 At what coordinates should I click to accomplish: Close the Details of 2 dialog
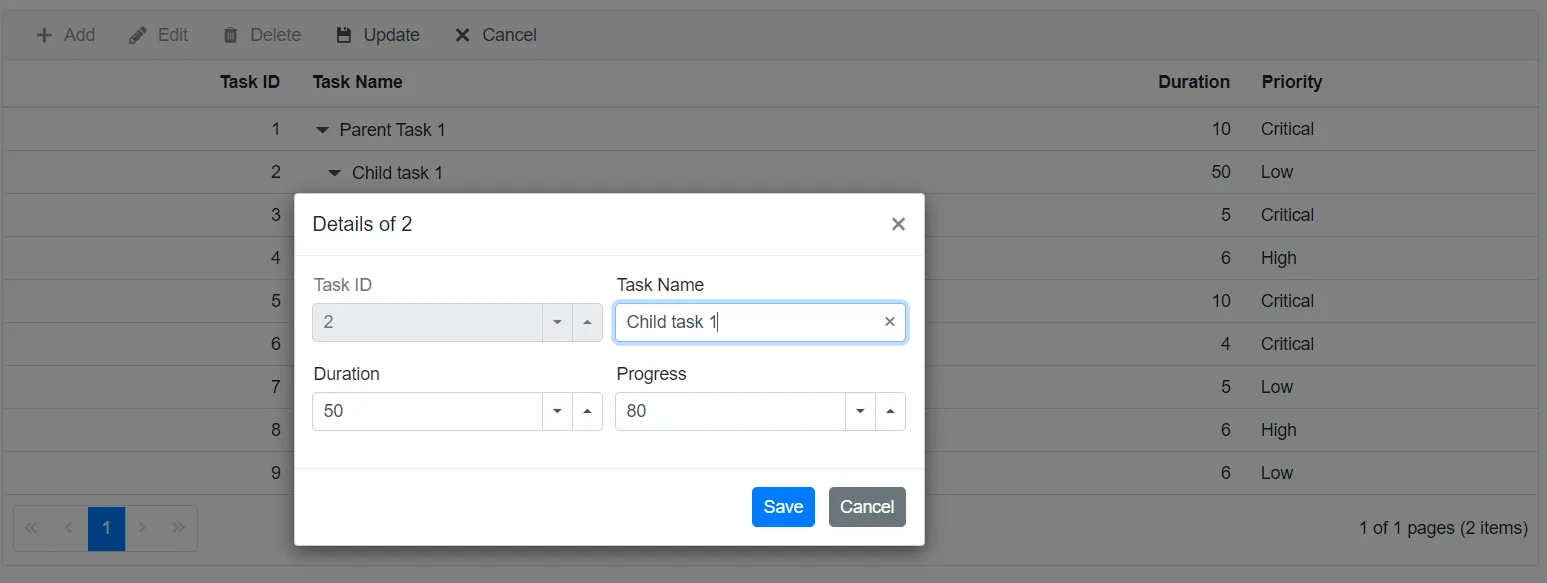[897, 224]
